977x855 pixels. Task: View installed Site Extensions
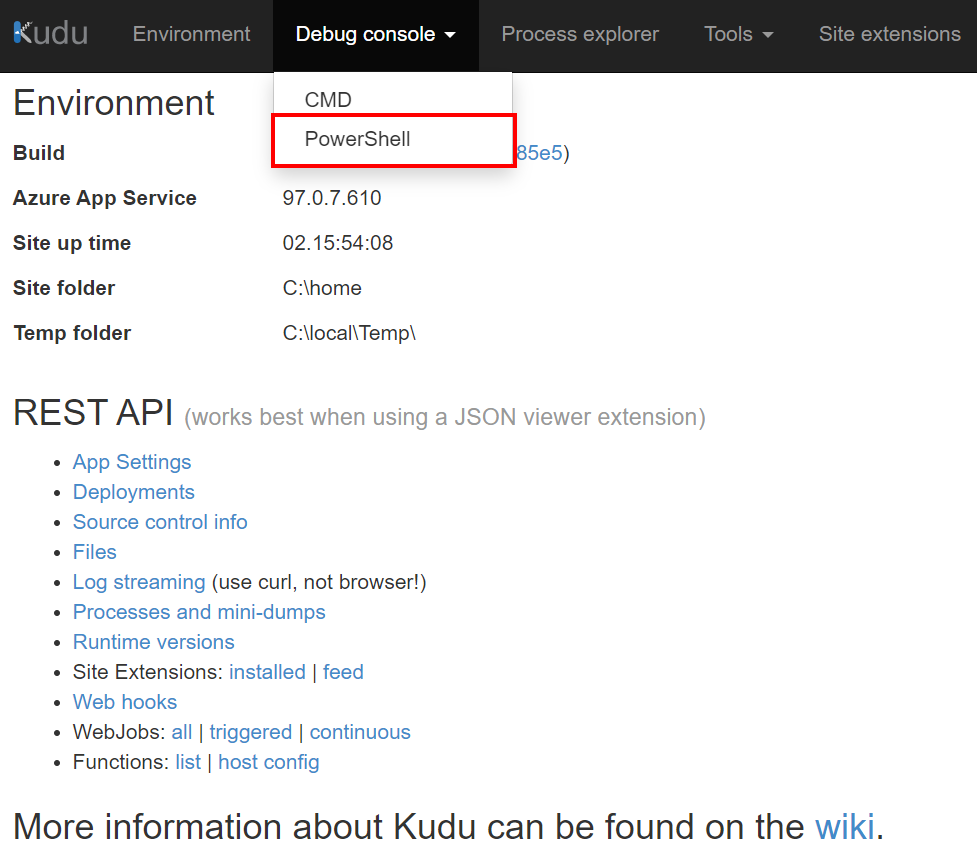click(267, 672)
